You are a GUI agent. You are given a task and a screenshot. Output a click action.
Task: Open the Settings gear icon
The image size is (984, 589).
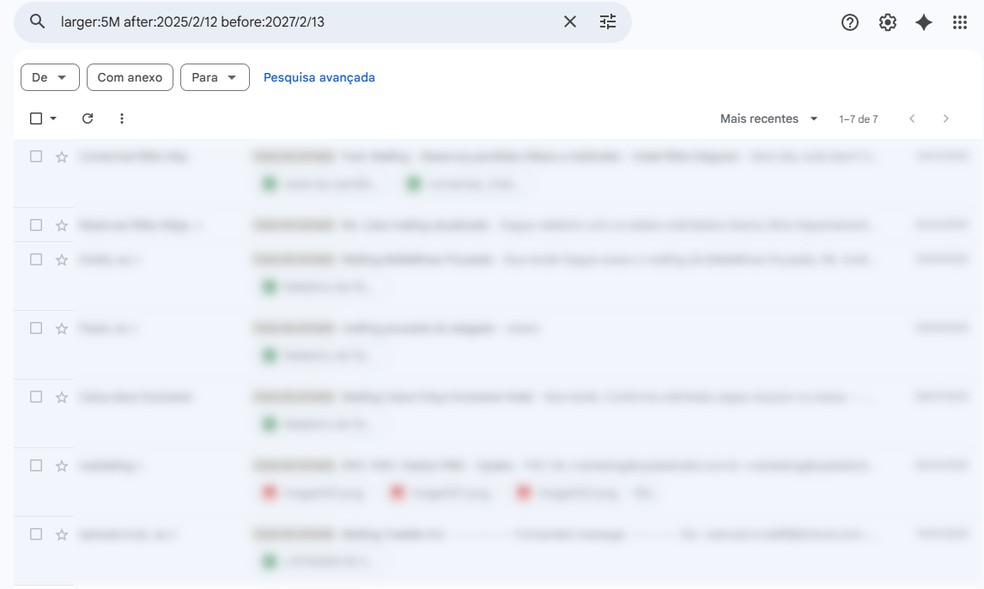coord(887,23)
